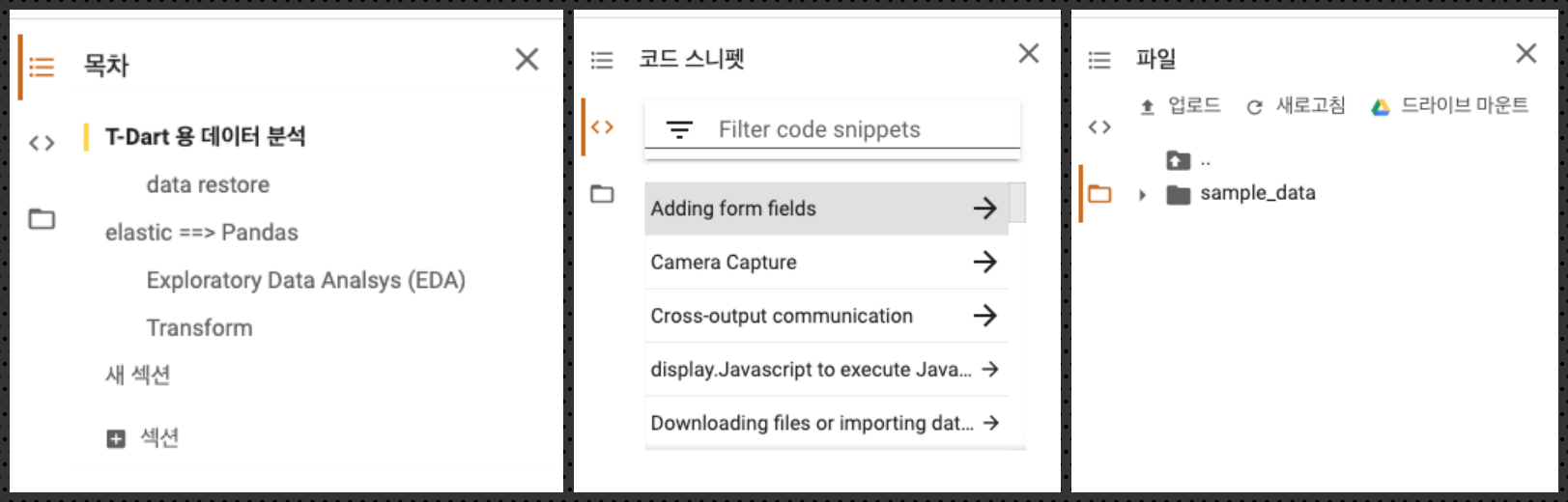Click arrow next to 'Camera Capture'
The image size is (1568, 502).
tap(984, 262)
